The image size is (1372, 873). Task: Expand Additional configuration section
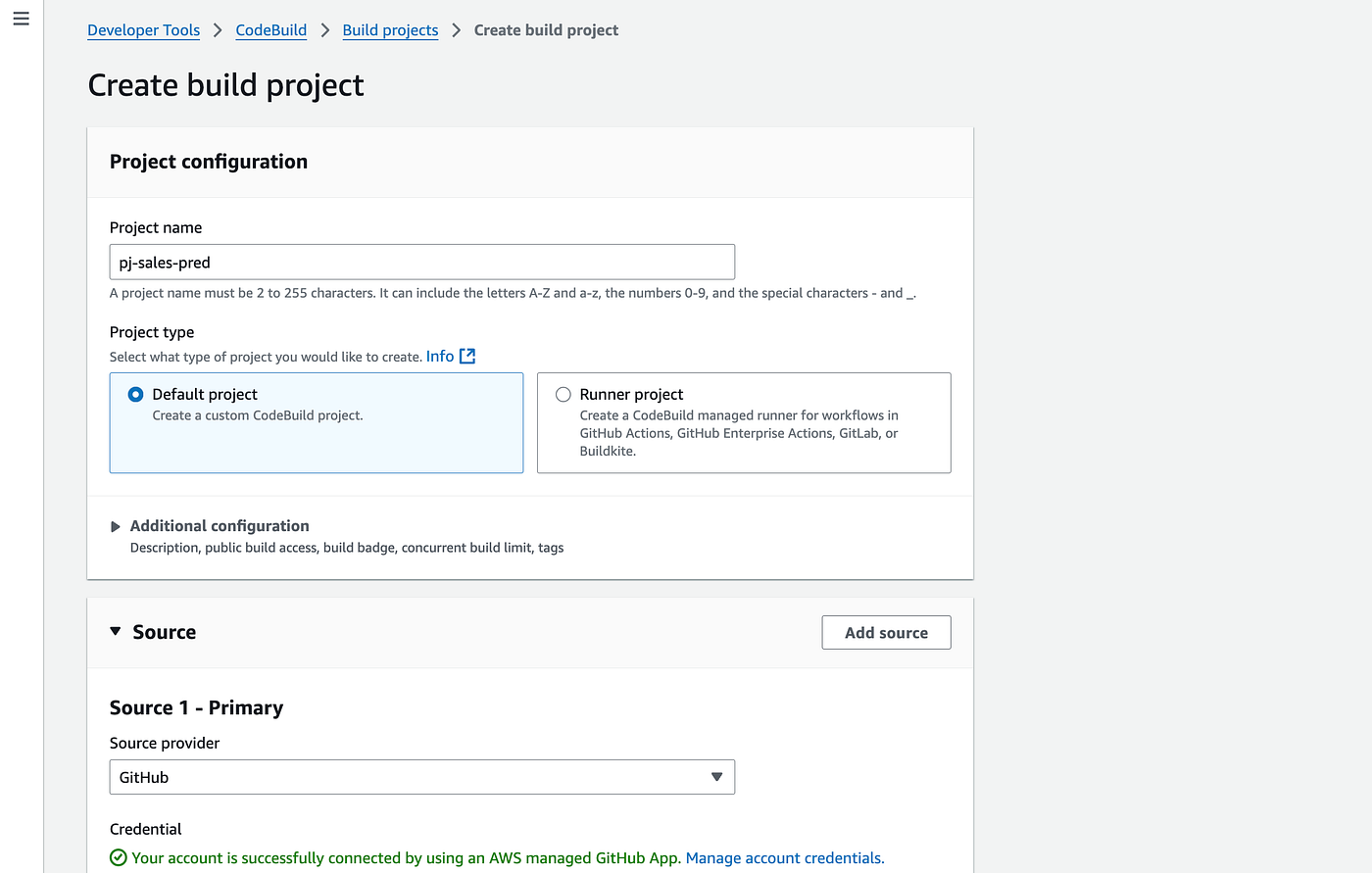pos(116,526)
